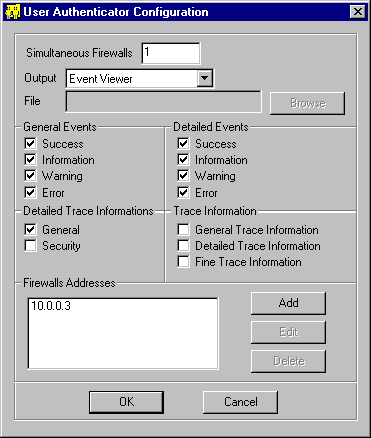The height and width of the screenshot is (438, 371).
Task: Click the User Authenticator title bar icon
Action: coord(13,12)
